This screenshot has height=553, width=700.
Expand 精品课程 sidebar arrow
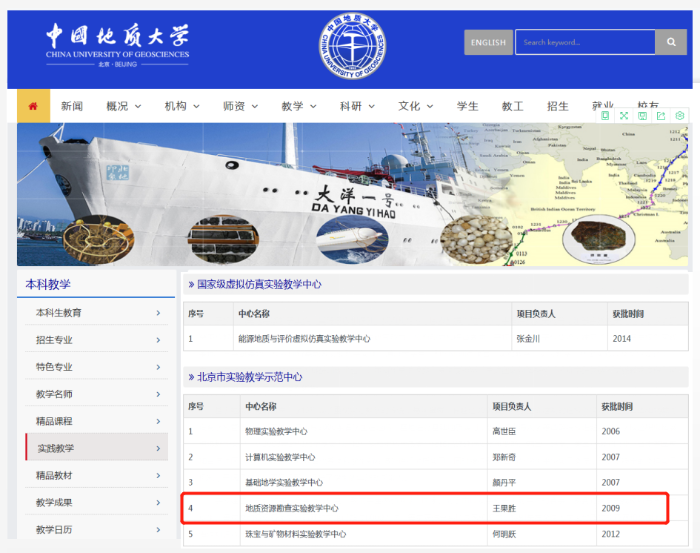pyautogui.click(x=158, y=421)
